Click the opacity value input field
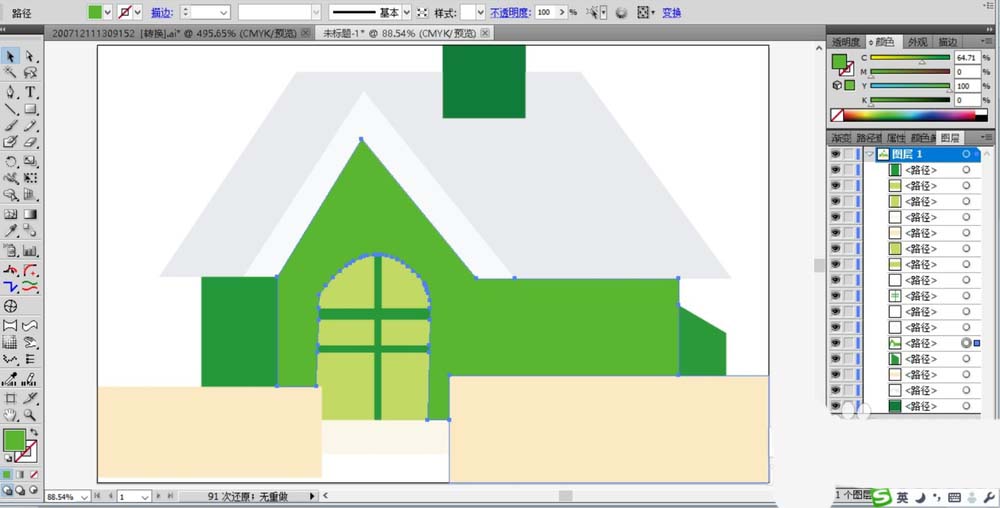1000x508 pixels. click(x=547, y=12)
